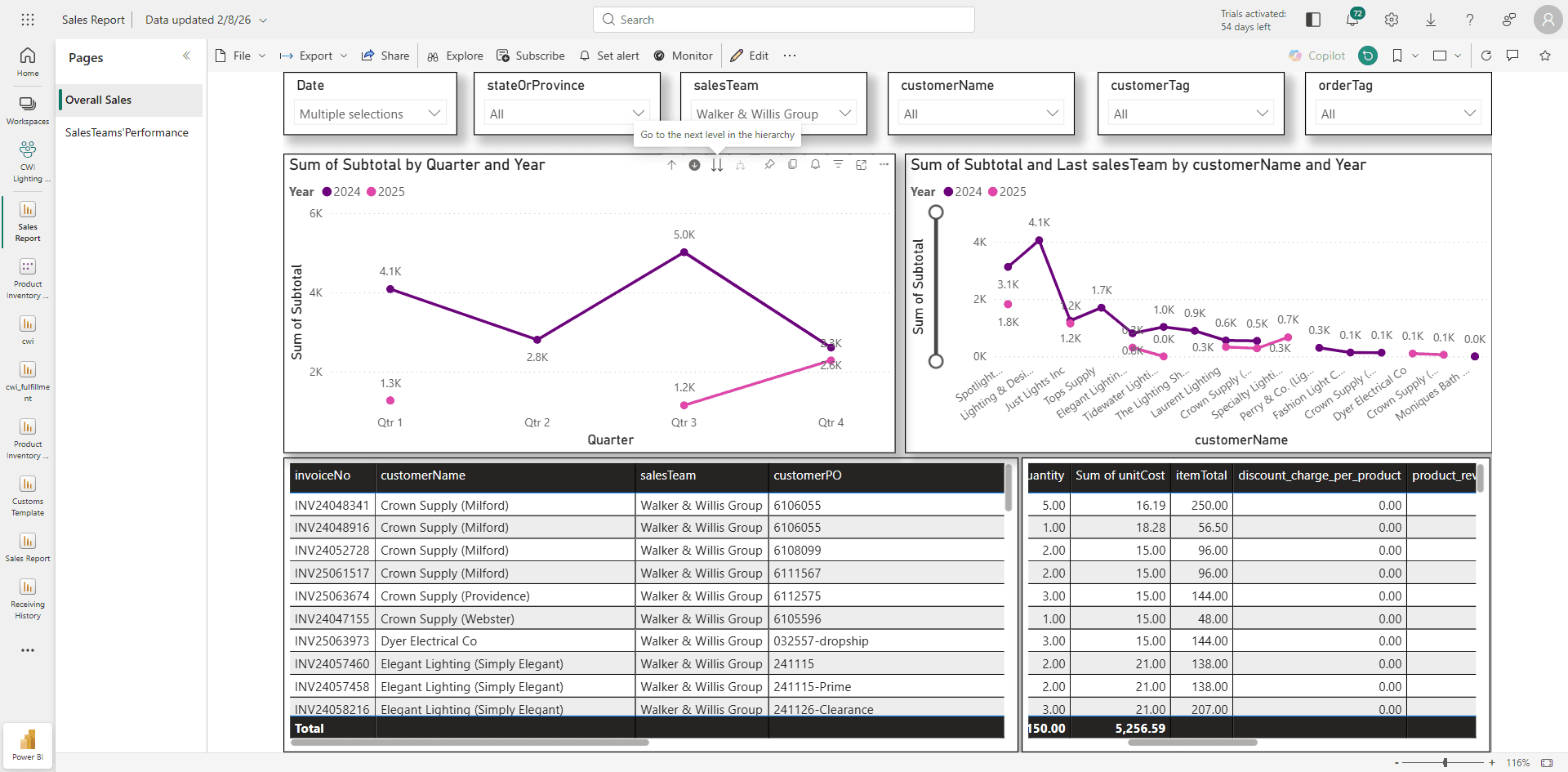The image size is (1568, 772).
Task: Adjust the page zoom slider handle
Action: coord(1445,762)
